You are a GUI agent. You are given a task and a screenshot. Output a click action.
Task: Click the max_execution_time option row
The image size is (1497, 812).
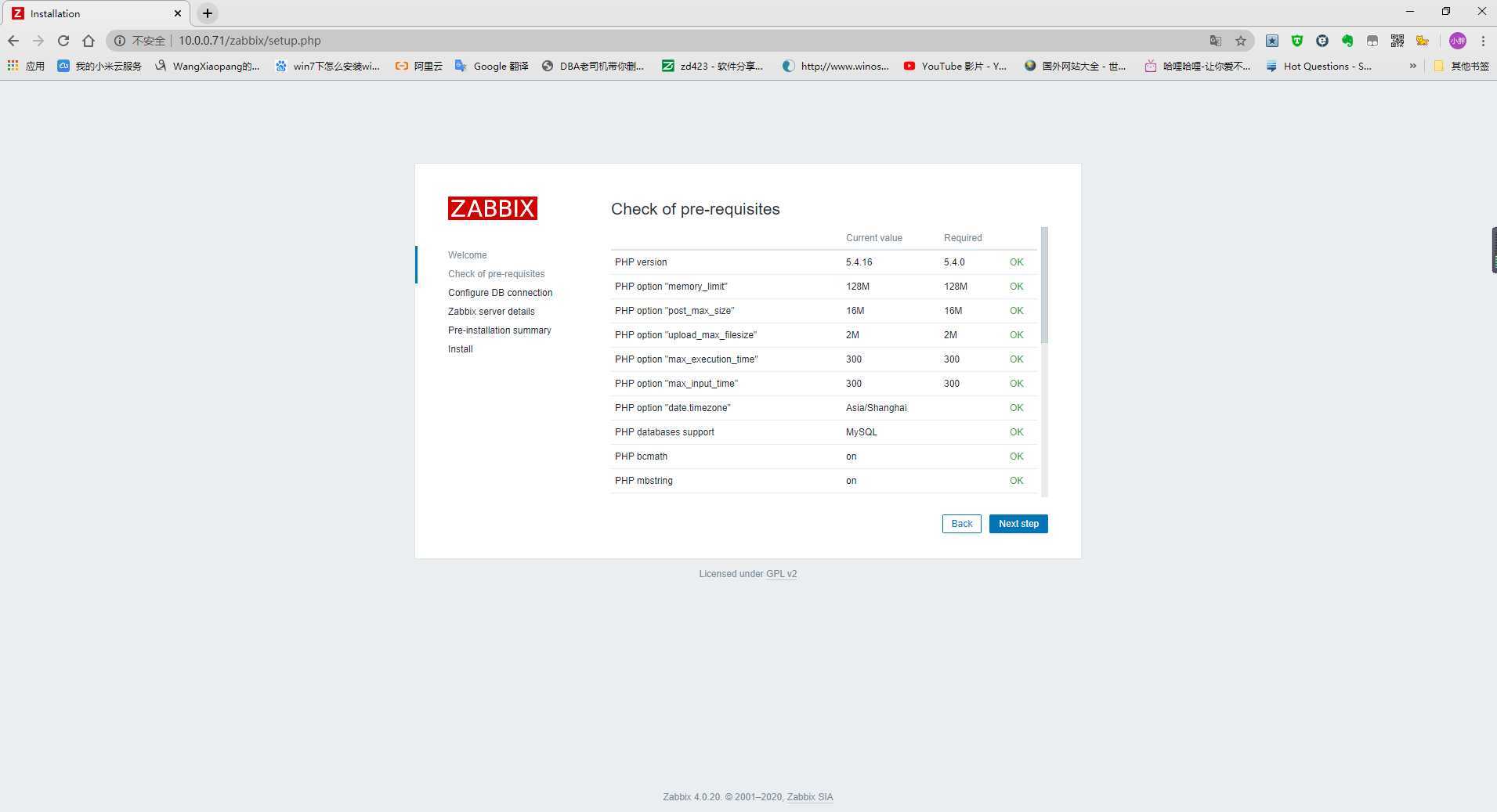[x=824, y=359]
